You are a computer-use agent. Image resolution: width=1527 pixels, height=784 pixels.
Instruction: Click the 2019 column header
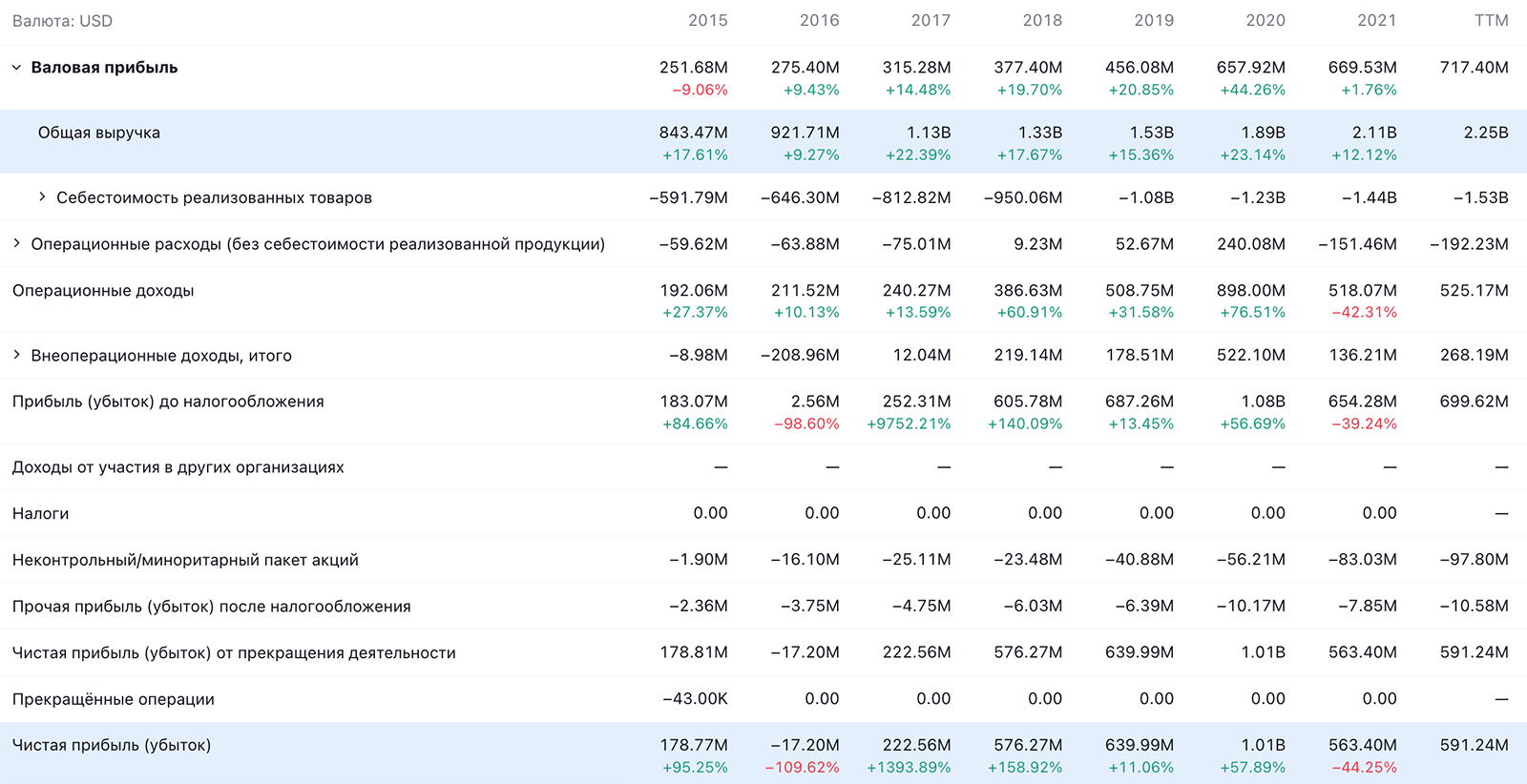click(x=1155, y=21)
